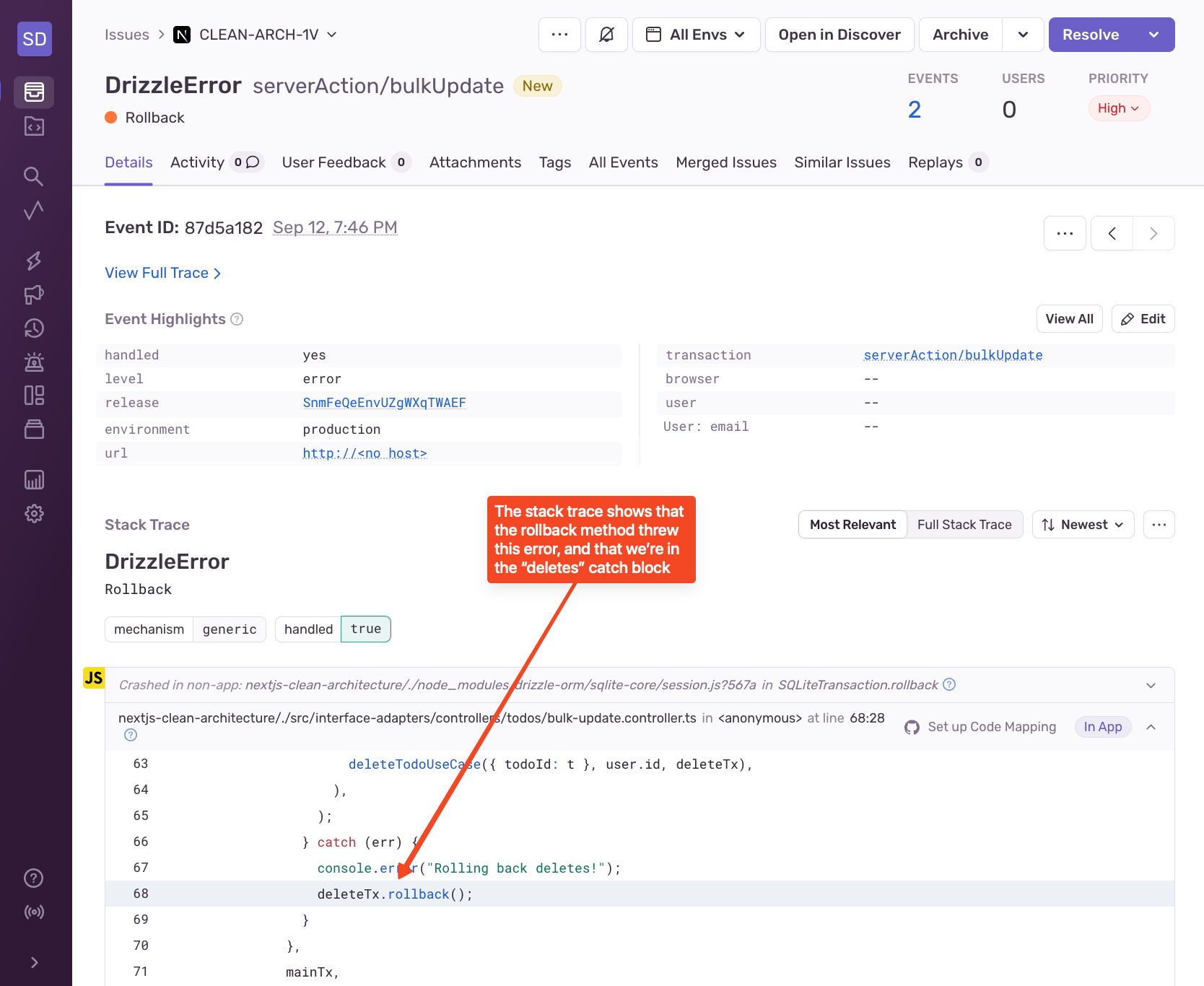Click the Resolve button
The image size is (1204, 986).
click(1091, 35)
